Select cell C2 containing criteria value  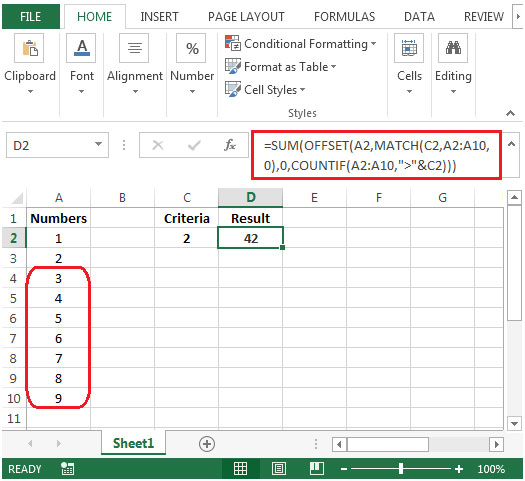coord(186,238)
